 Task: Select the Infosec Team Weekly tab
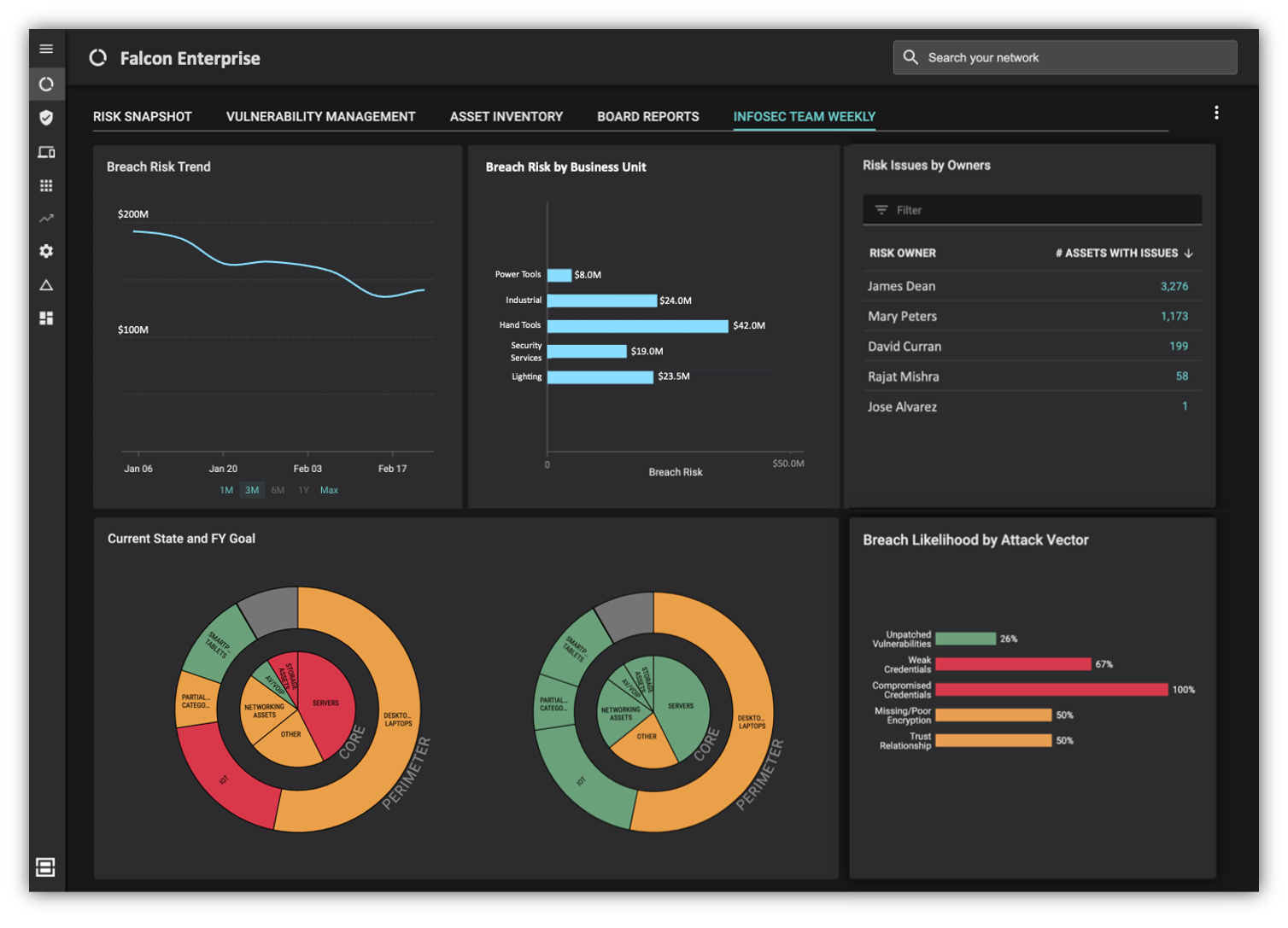[x=805, y=116]
